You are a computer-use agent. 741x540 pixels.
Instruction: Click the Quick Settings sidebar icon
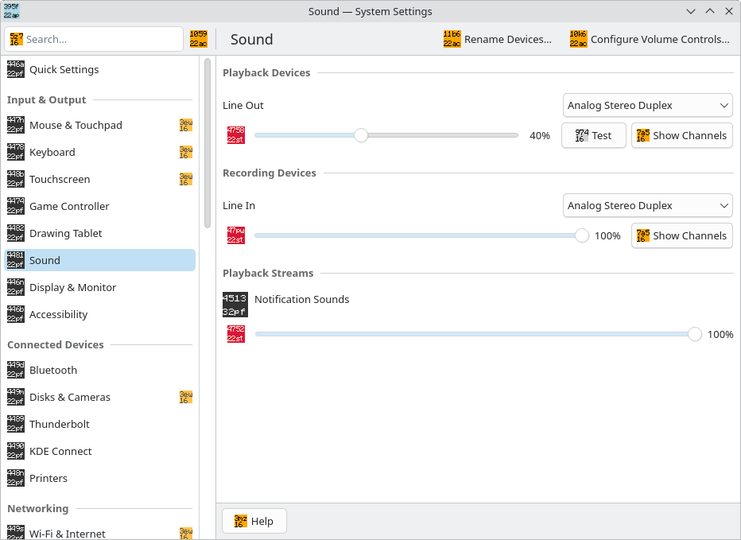click(x=16, y=69)
